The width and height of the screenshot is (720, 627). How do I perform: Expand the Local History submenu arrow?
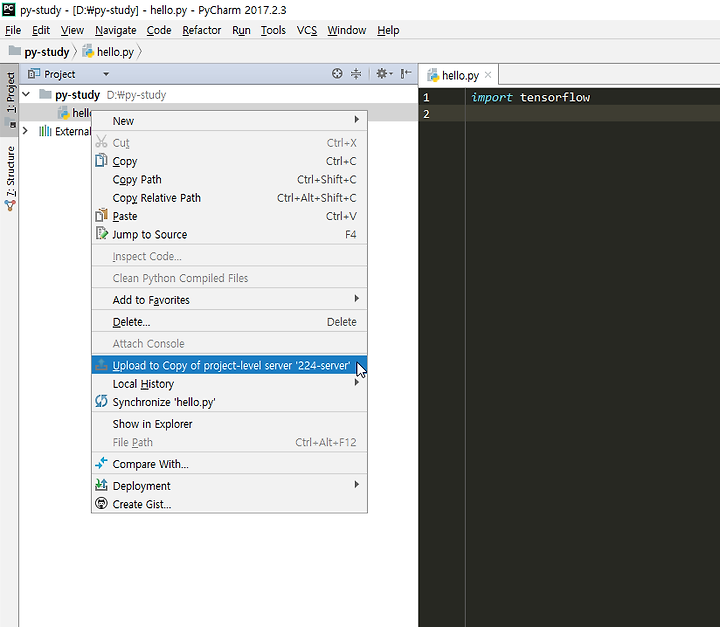tap(356, 383)
